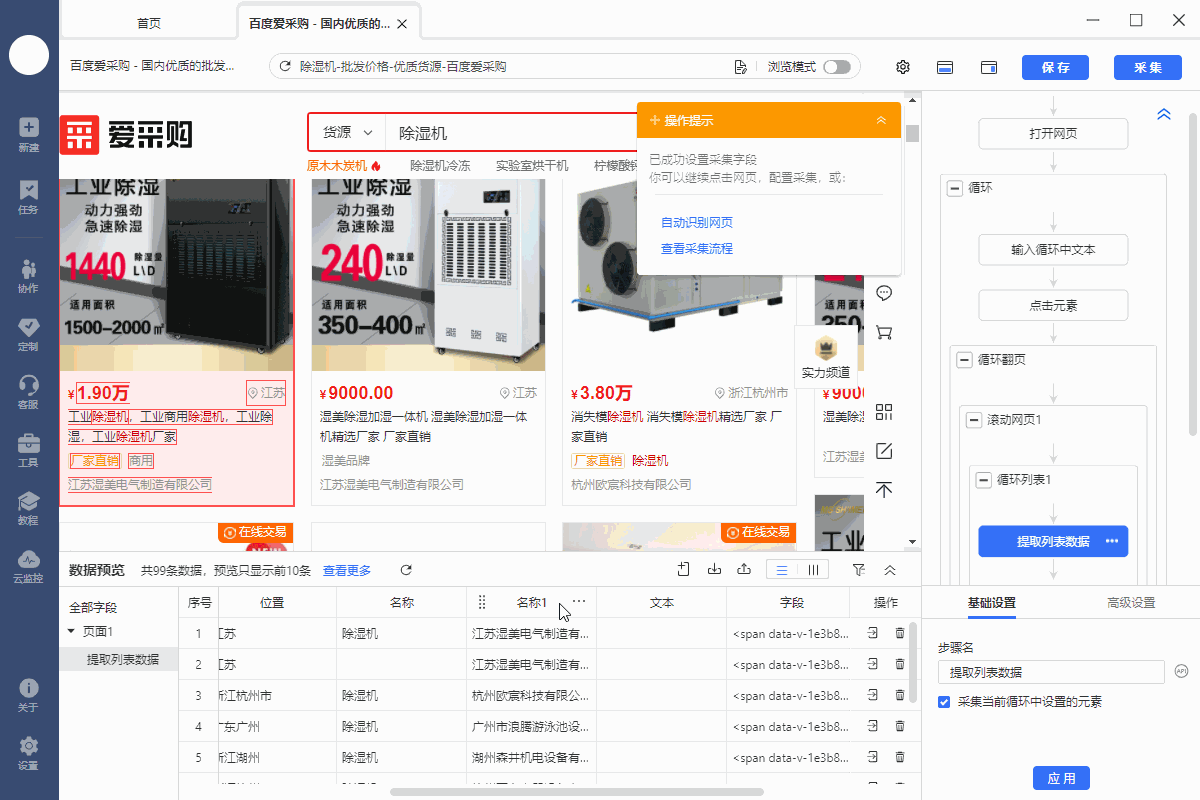Viewport: 1200px width, 800px height.
Task: Switch data preview to vertical columns layout
Action: click(x=813, y=570)
